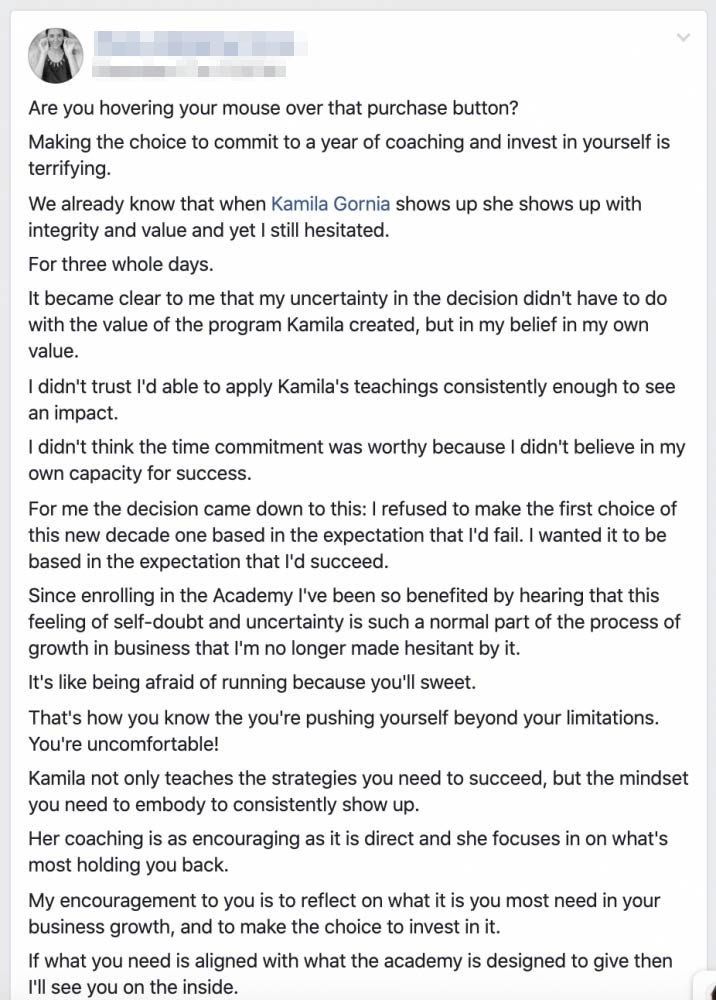Click the blurred author name
Viewport: 716px width, 1000px height.
(x=200, y=44)
